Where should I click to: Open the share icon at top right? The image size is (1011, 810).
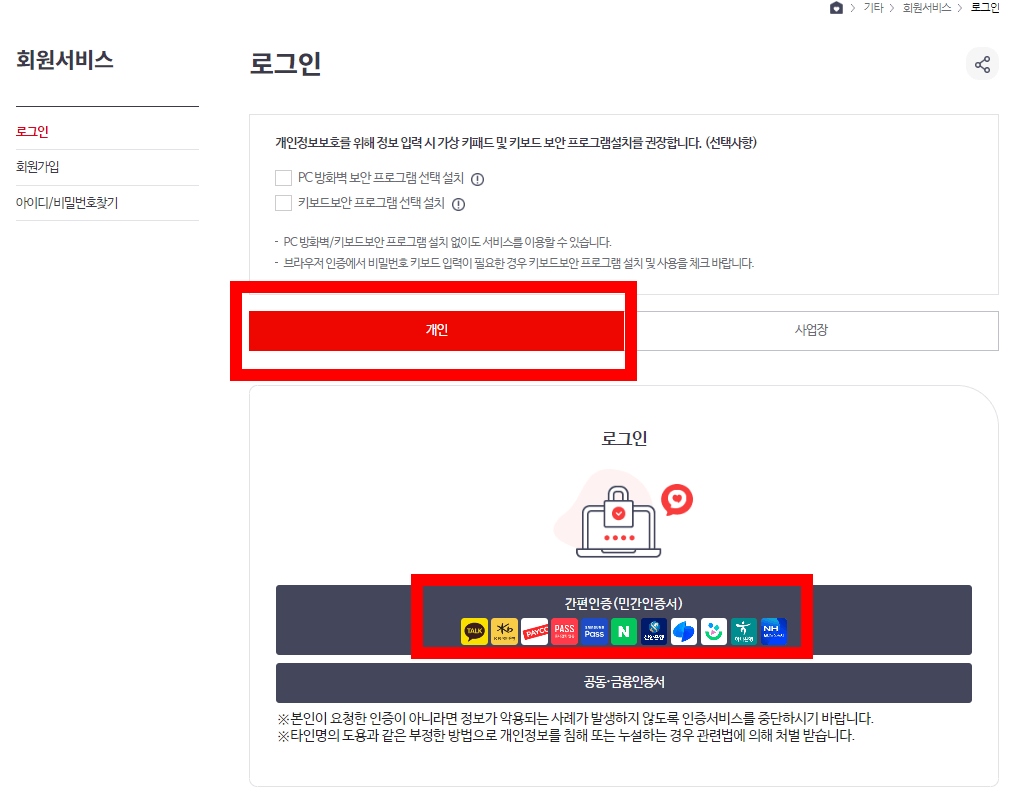pyautogui.click(x=983, y=63)
